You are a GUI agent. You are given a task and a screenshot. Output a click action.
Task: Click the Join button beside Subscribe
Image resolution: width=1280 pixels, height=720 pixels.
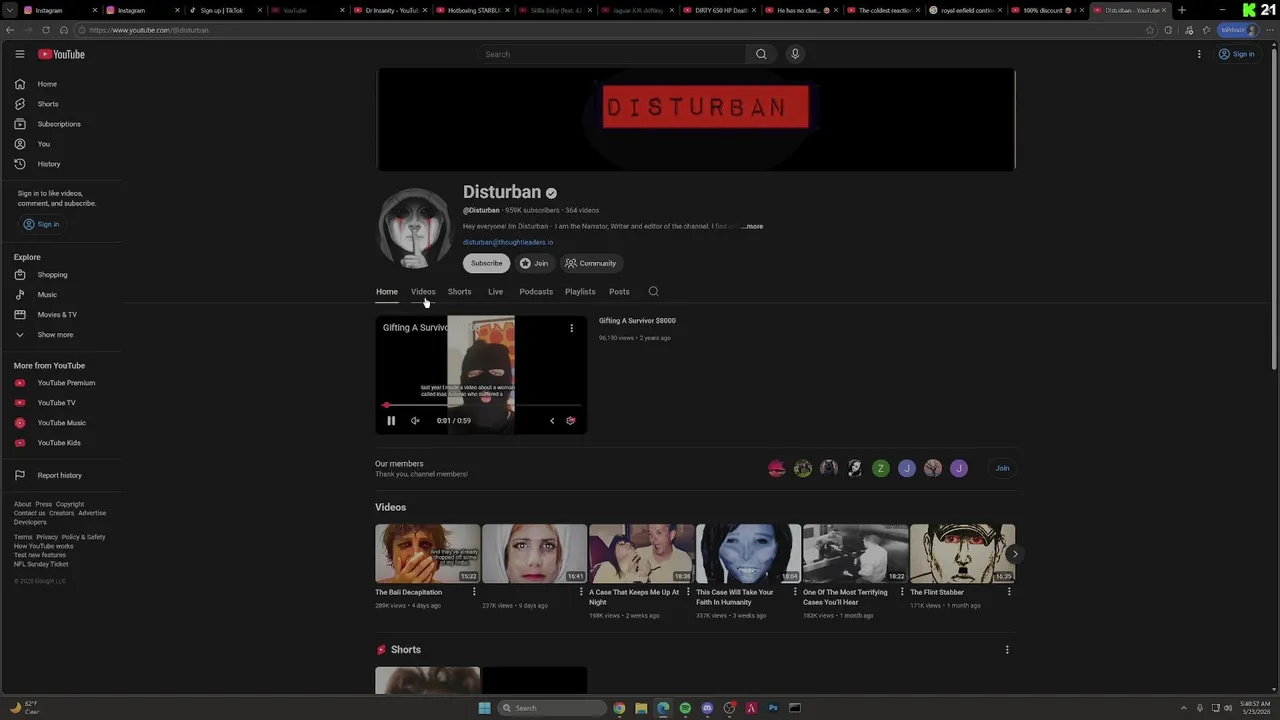[534, 263]
